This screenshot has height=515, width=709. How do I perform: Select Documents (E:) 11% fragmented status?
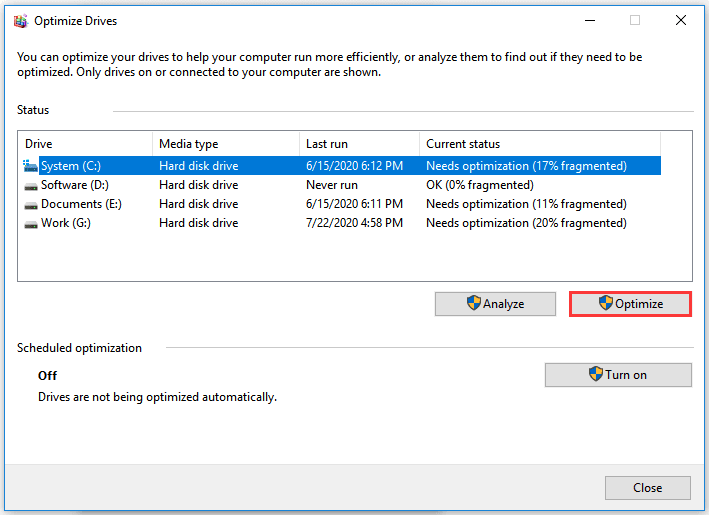(526, 204)
